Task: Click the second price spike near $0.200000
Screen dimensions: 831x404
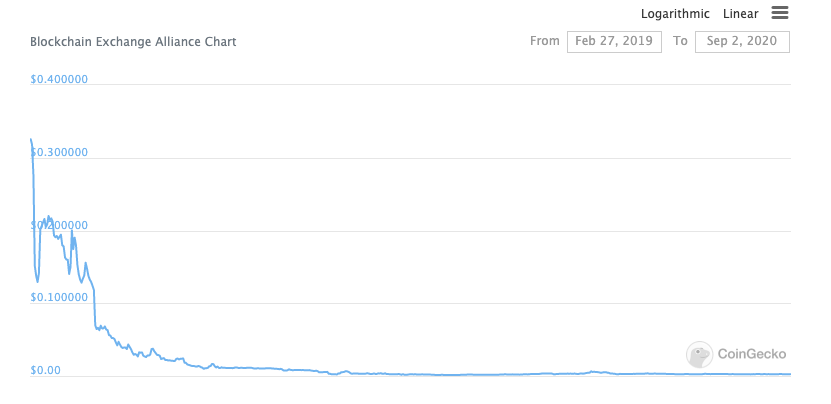Action: (72, 231)
